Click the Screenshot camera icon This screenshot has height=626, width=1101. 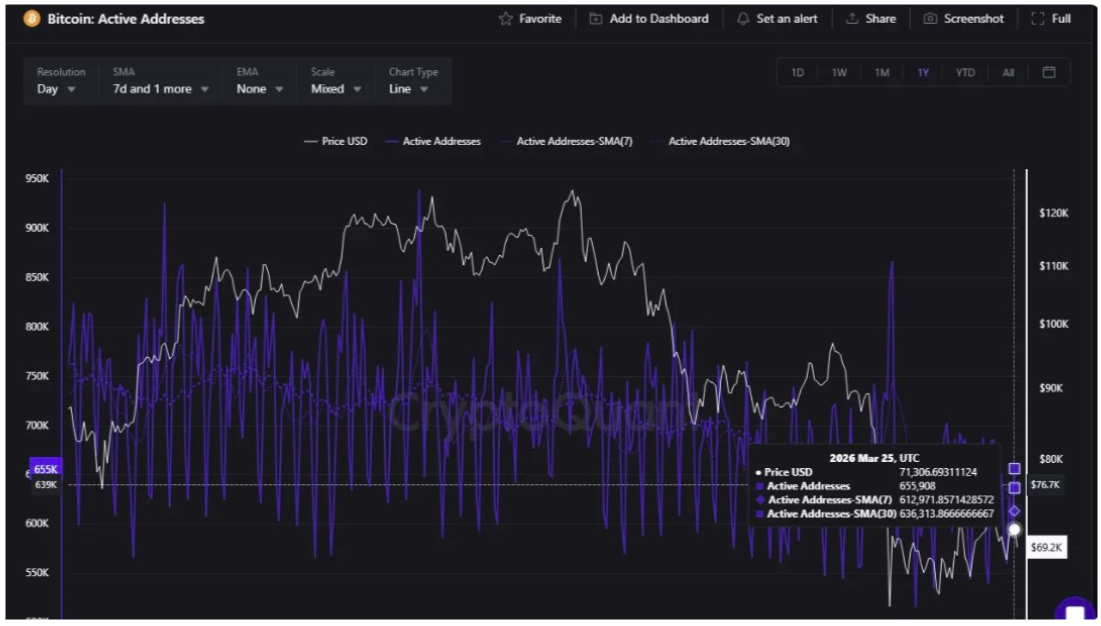tap(929, 18)
